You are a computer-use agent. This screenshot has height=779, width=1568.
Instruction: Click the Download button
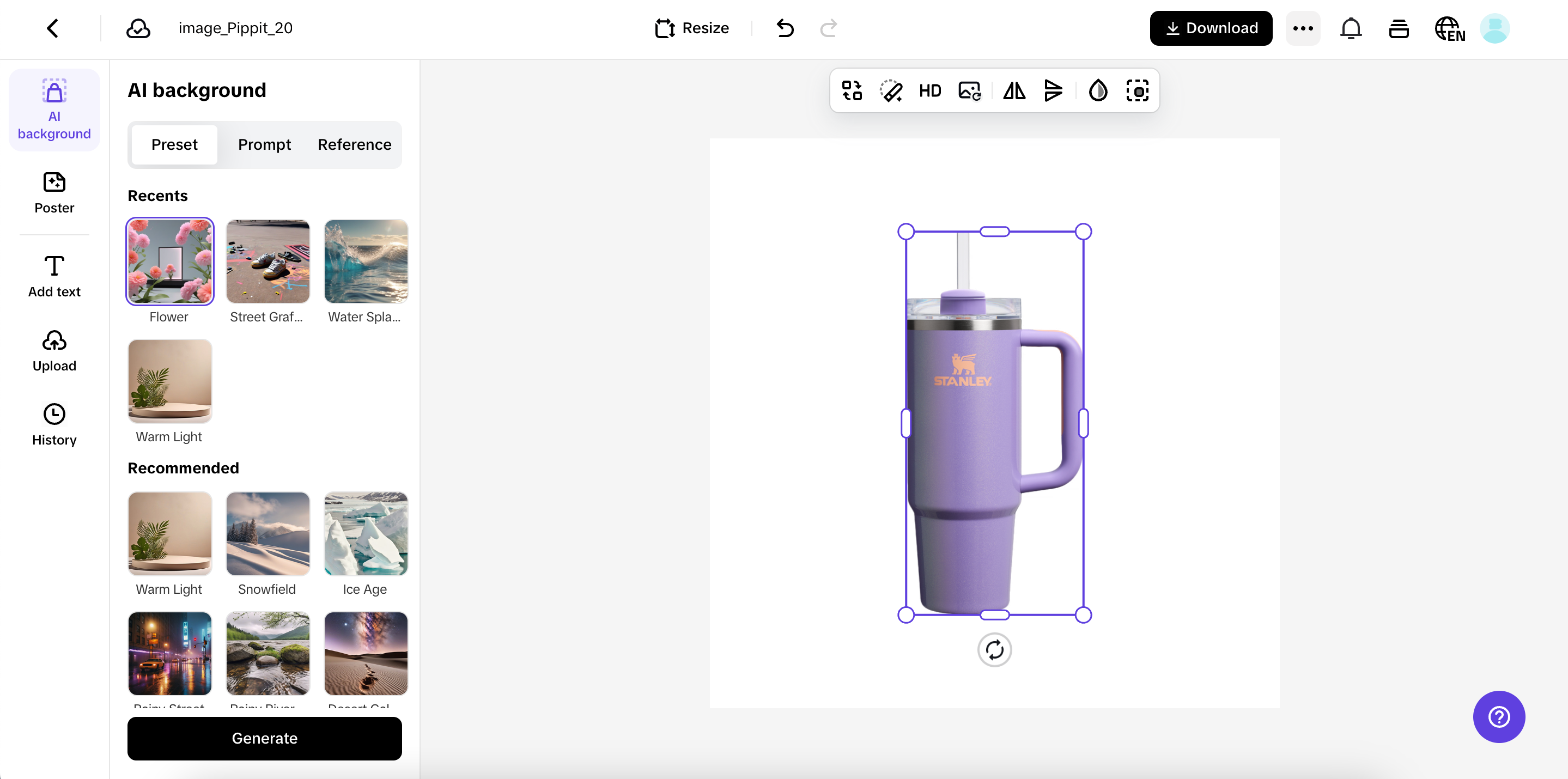(x=1211, y=29)
